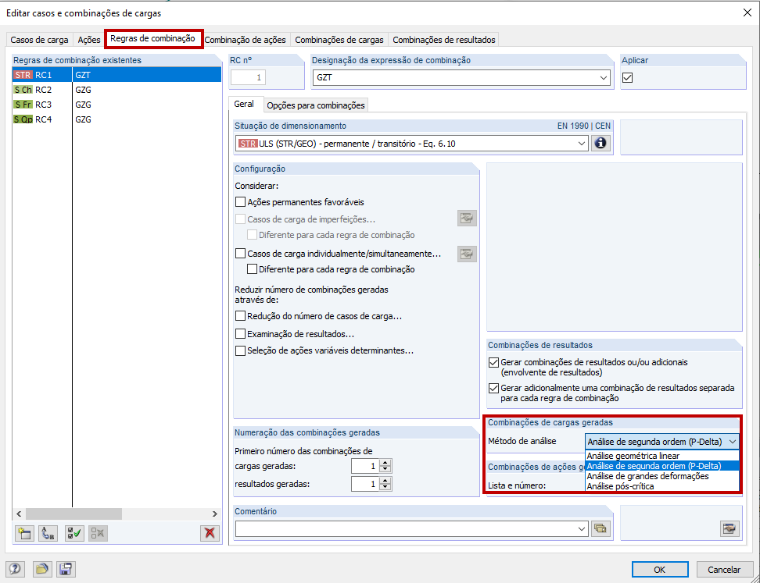The image size is (760, 583).
Task: Delete the selected rule with the red X
Action: (x=210, y=534)
